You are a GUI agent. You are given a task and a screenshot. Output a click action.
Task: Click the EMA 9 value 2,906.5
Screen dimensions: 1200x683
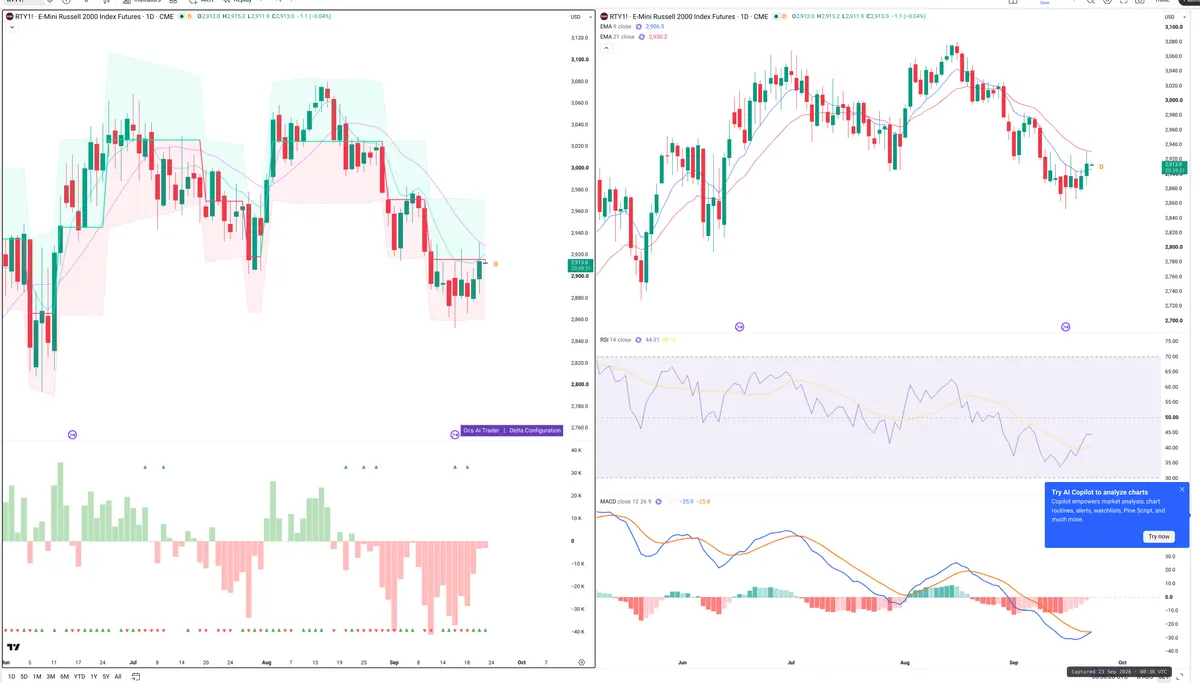coord(655,26)
